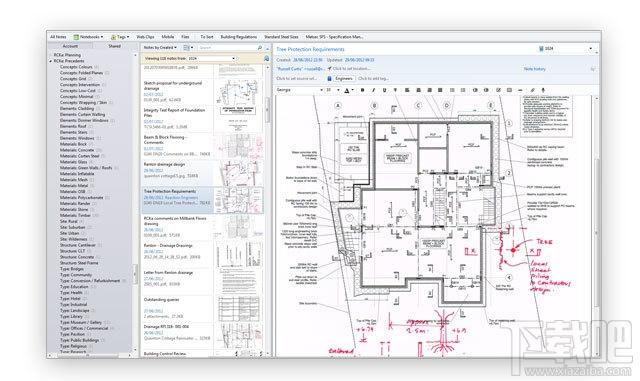Open the Ranton drainage design note thumbnail
This screenshot has width=640, height=381.
point(239,173)
